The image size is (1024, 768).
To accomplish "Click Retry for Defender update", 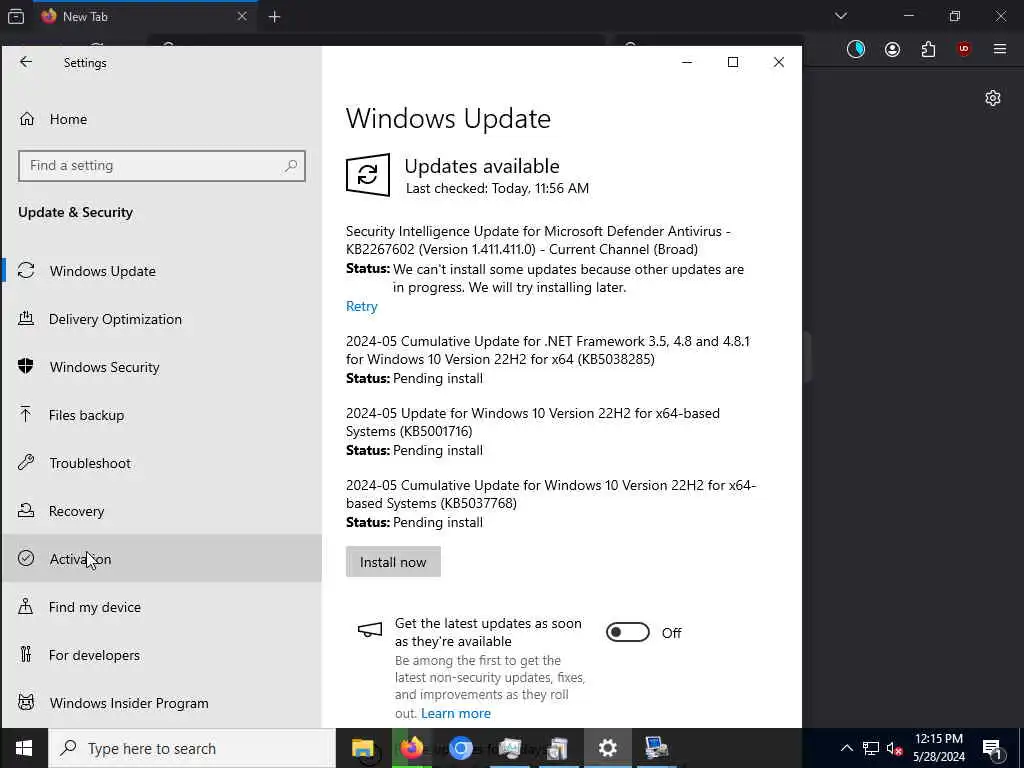I will click(361, 306).
